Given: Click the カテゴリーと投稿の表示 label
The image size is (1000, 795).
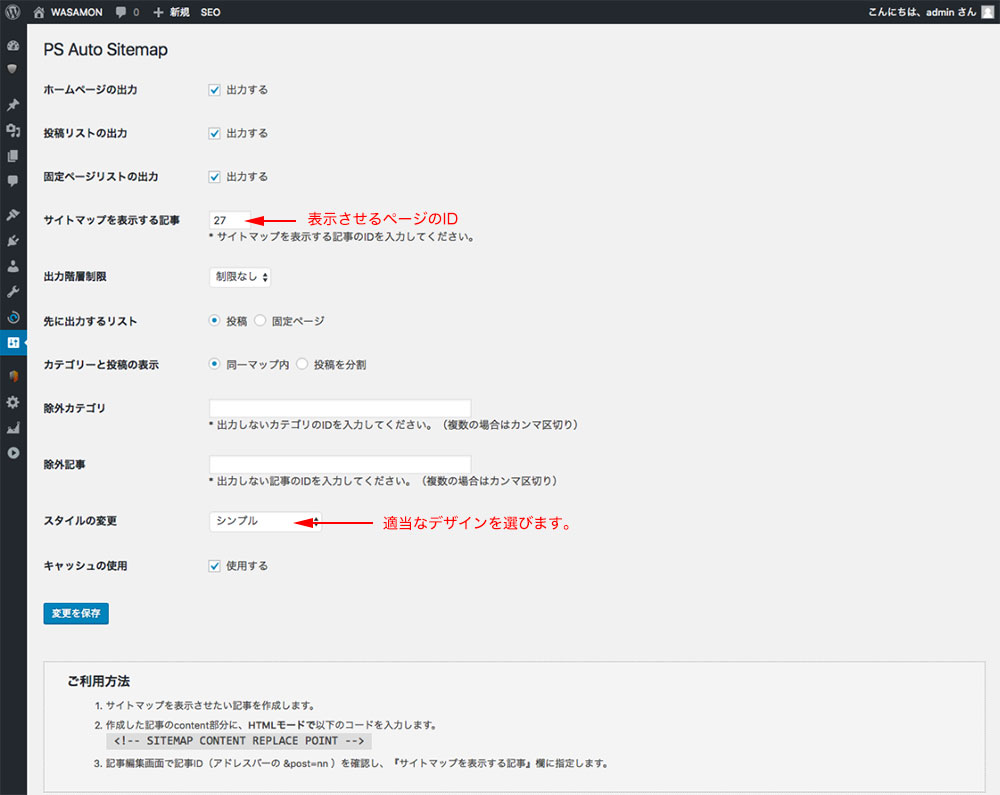Looking at the screenshot, I should pyautogui.click(x=101, y=365).
